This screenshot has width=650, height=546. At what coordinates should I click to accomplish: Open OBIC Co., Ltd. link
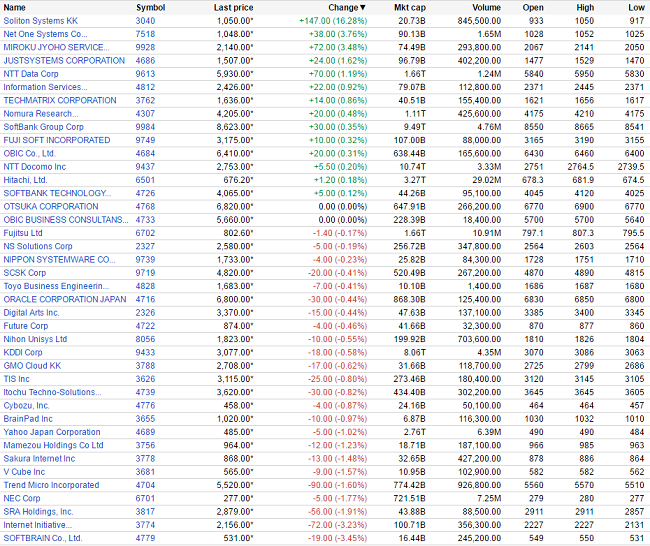click(29, 153)
